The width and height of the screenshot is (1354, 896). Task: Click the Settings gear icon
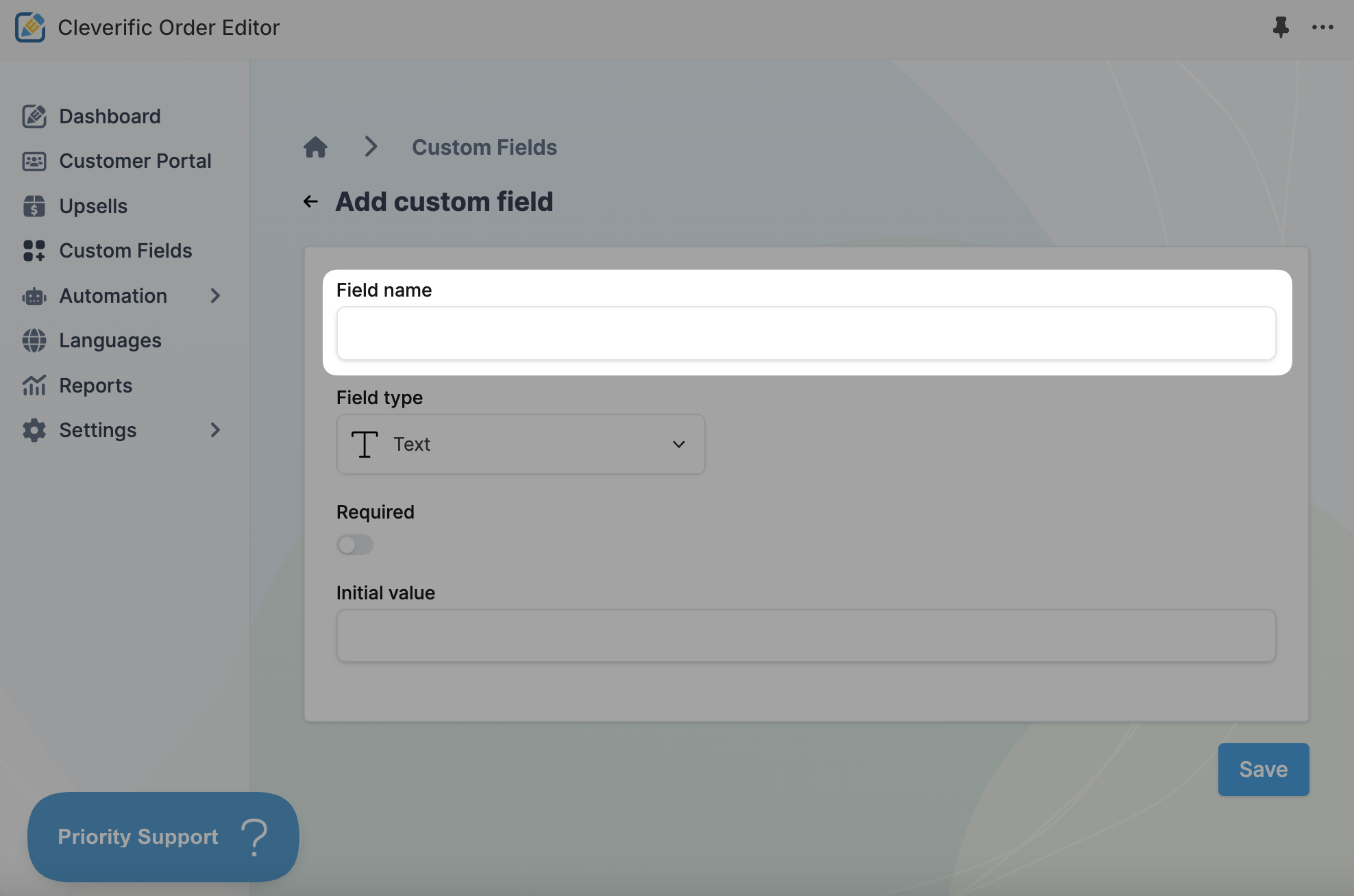[x=34, y=430]
